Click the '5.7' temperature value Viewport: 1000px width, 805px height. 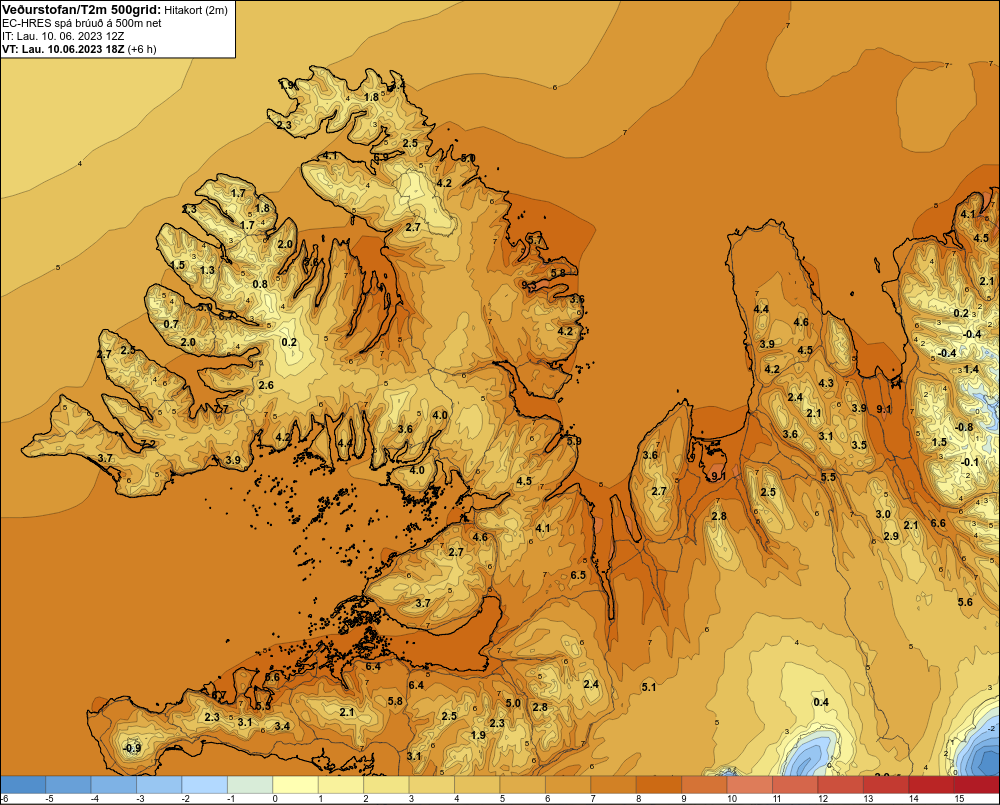tap(534, 239)
